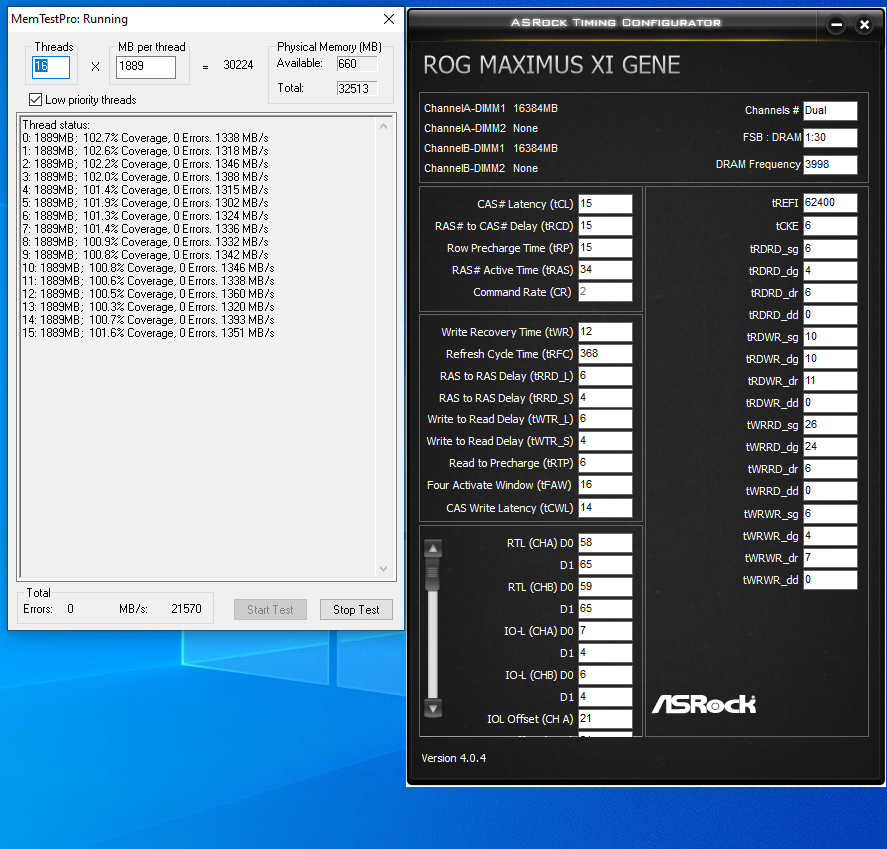
Task: Click thread 14 status line with 1393 MB/s
Action: pyautogui.click(x=148, y=320)
